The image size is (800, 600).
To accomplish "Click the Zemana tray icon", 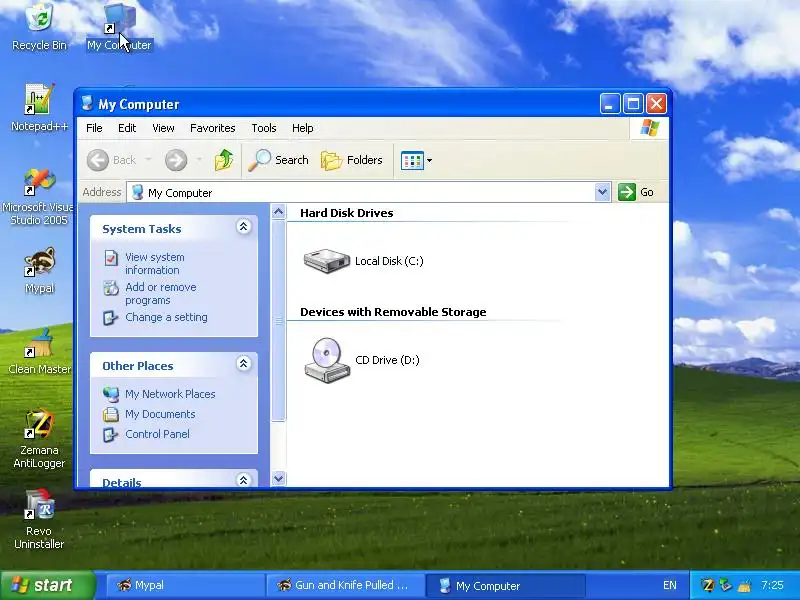I will [x=707, y=585].
